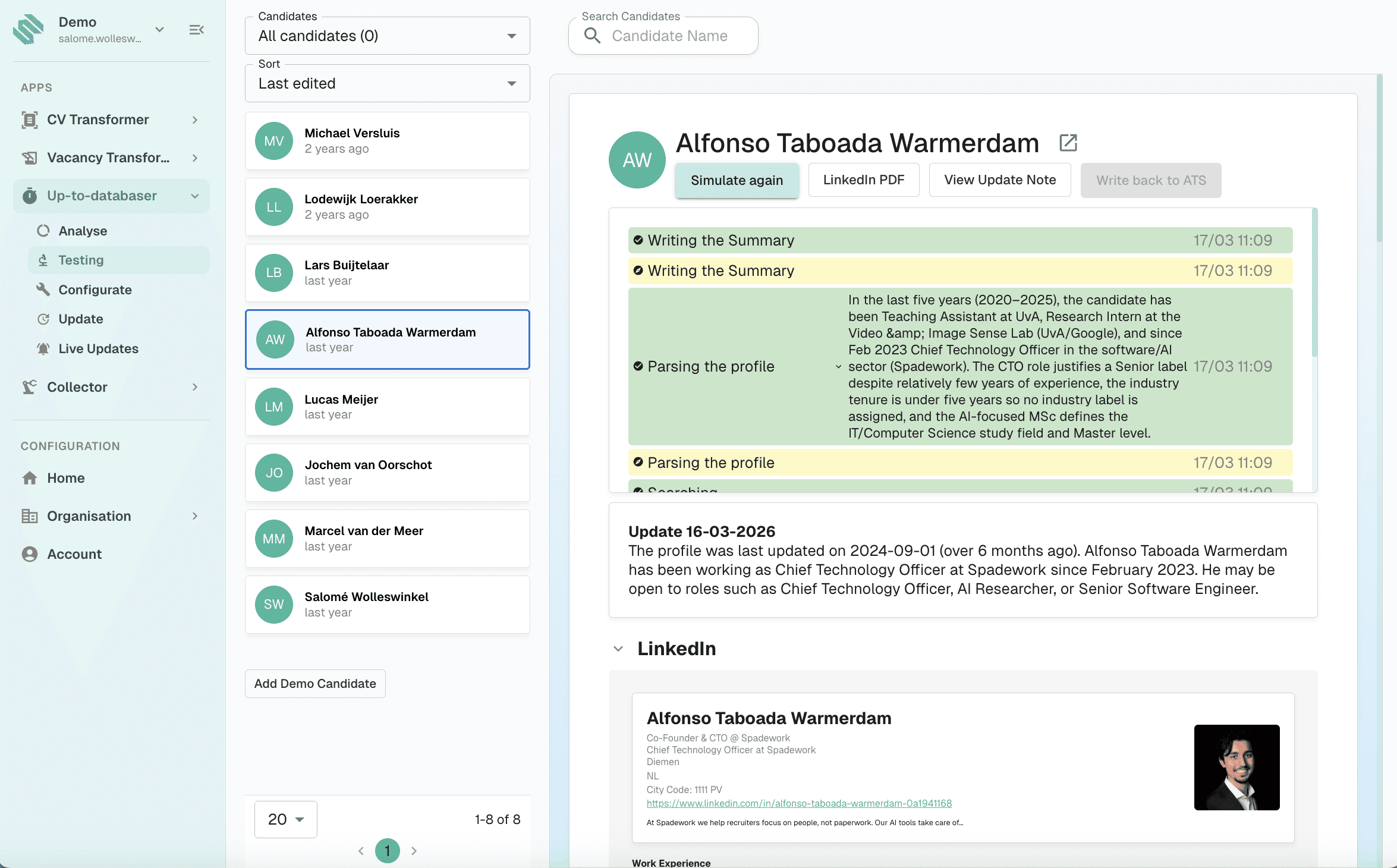Collapse the sidebar with the menu icon
The height and width of the screenshot is (868, 1397).
pyautogui.click(x=196, y=30)
